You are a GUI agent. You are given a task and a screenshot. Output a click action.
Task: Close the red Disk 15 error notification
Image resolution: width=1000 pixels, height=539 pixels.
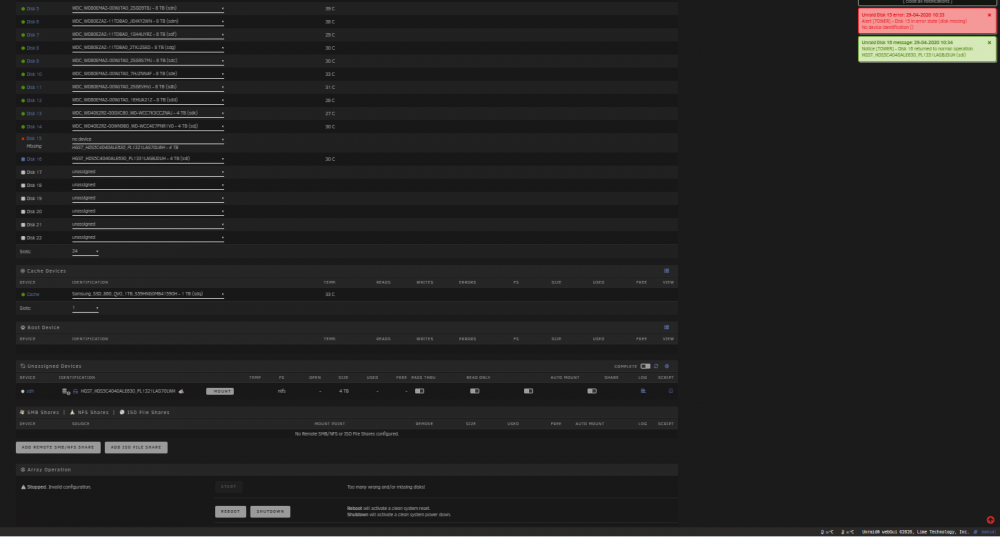[990, 15]
